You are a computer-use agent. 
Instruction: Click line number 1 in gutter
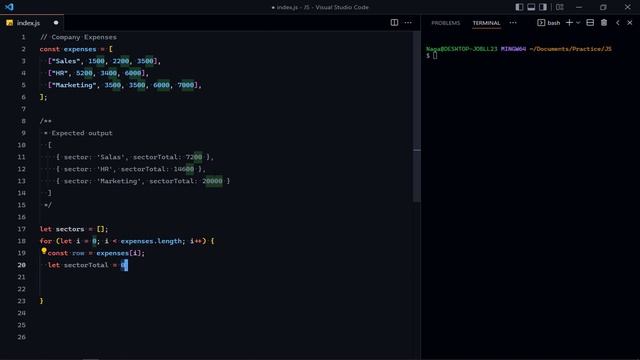(x=23, y=37)
